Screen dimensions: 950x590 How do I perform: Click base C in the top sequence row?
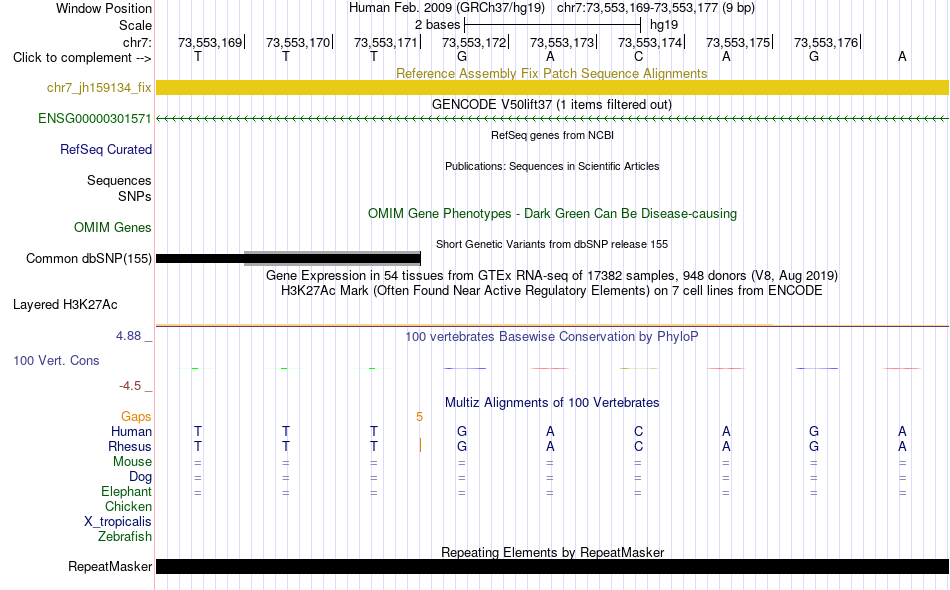click(x=638, y=57)
